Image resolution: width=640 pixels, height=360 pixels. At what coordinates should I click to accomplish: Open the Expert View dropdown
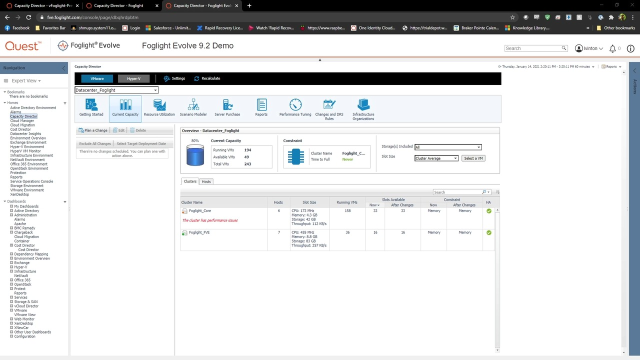click(x=26, y=81)
